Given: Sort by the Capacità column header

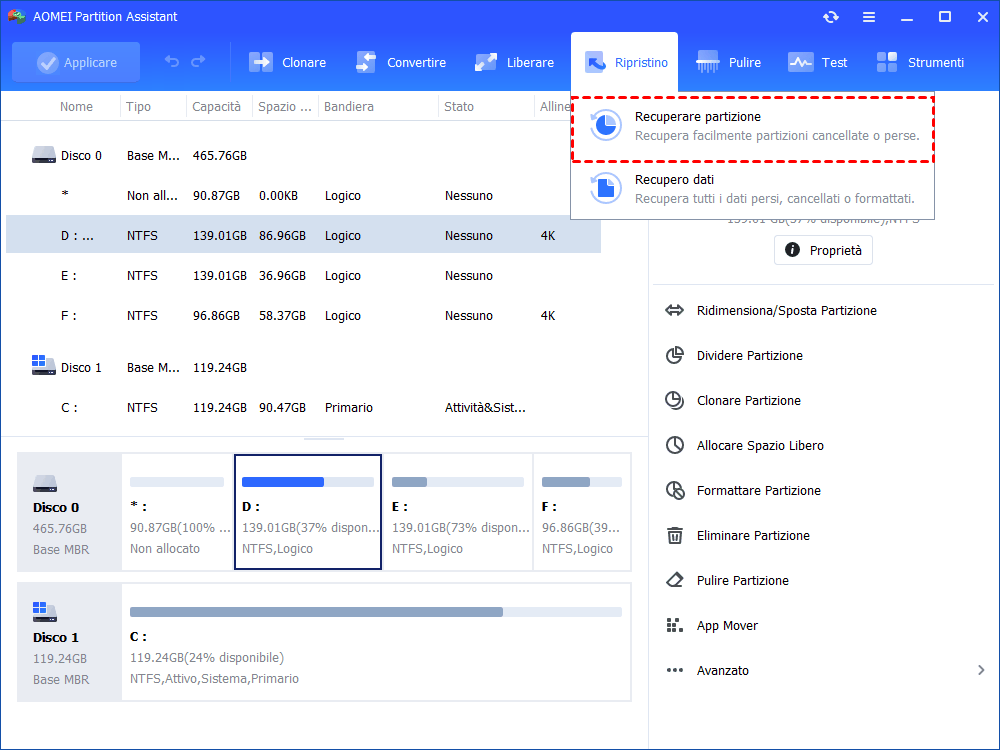Looking at the screenshot, I should click(217, 107).
